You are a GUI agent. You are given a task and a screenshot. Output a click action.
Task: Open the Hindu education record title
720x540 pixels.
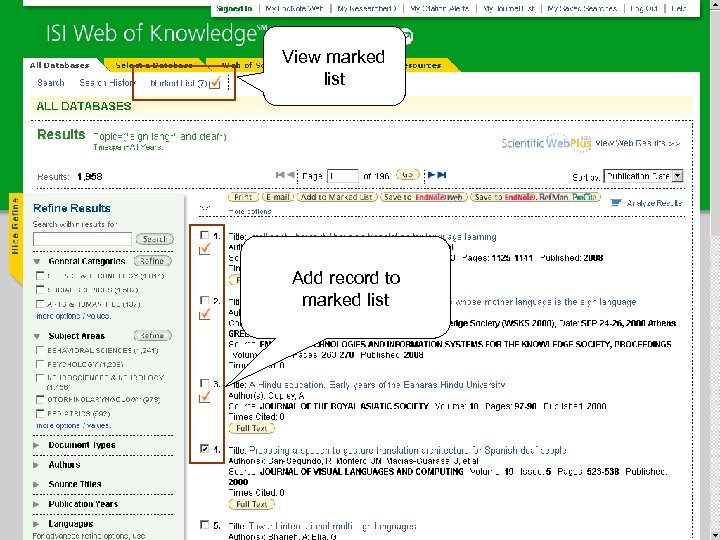pyautogui.click(x=377, y=385)
